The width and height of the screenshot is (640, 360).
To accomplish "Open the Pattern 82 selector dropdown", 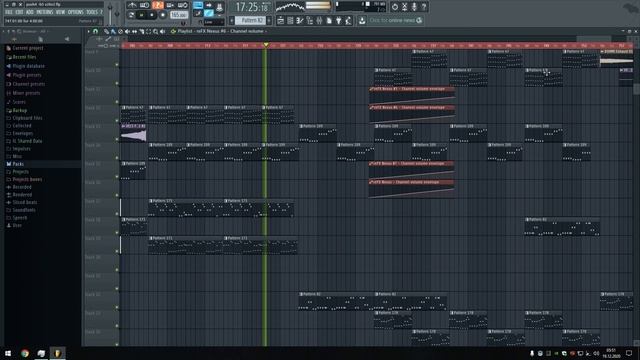I will 251,20.
